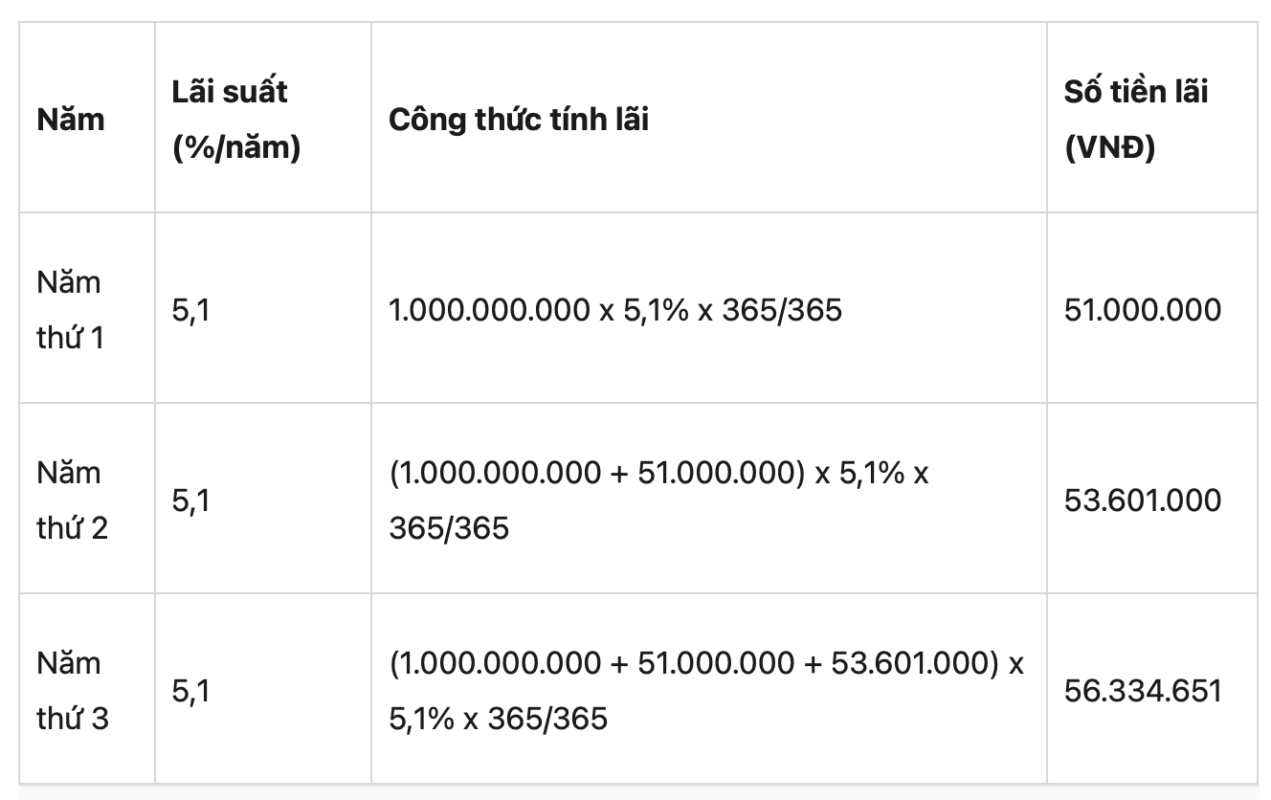Select the 'Năm thứ 1' row label
This screenshot has width=1271, height=800.
click(70, 310)
